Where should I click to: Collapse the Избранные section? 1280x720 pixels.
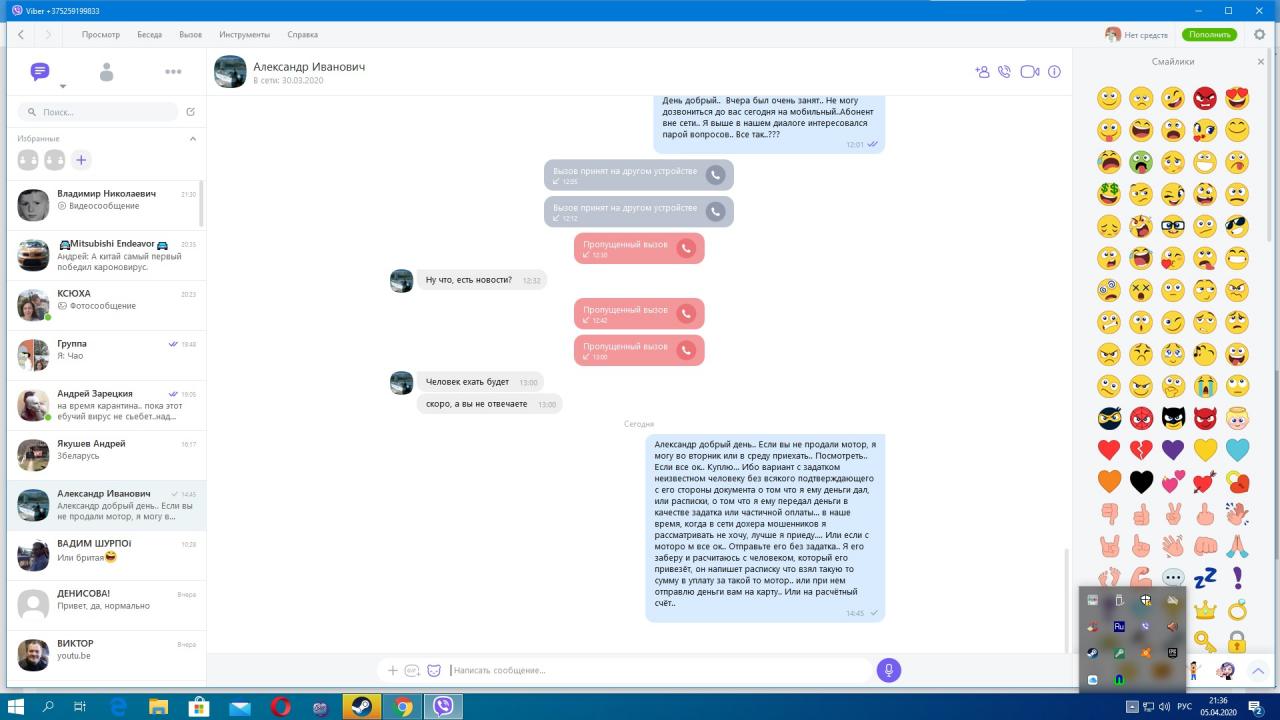pyautogui.click(x=193, y=138)
